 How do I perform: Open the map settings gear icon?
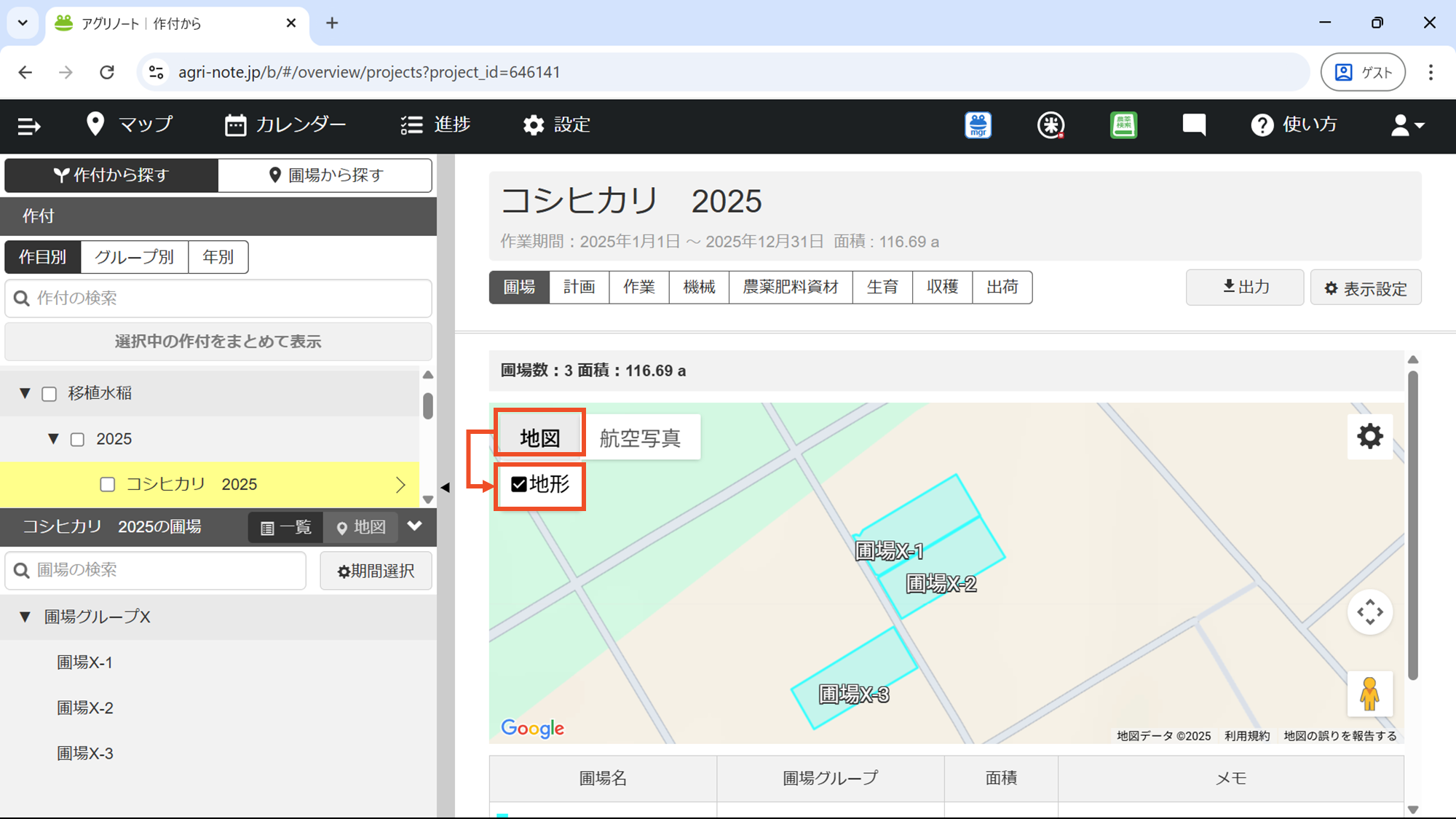tap(1369, 437)
